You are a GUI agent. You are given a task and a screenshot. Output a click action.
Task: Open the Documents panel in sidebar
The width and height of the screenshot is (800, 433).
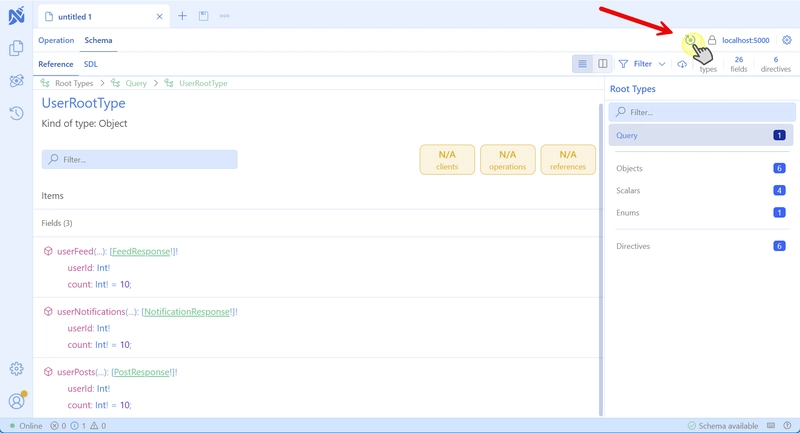(16, 48)
